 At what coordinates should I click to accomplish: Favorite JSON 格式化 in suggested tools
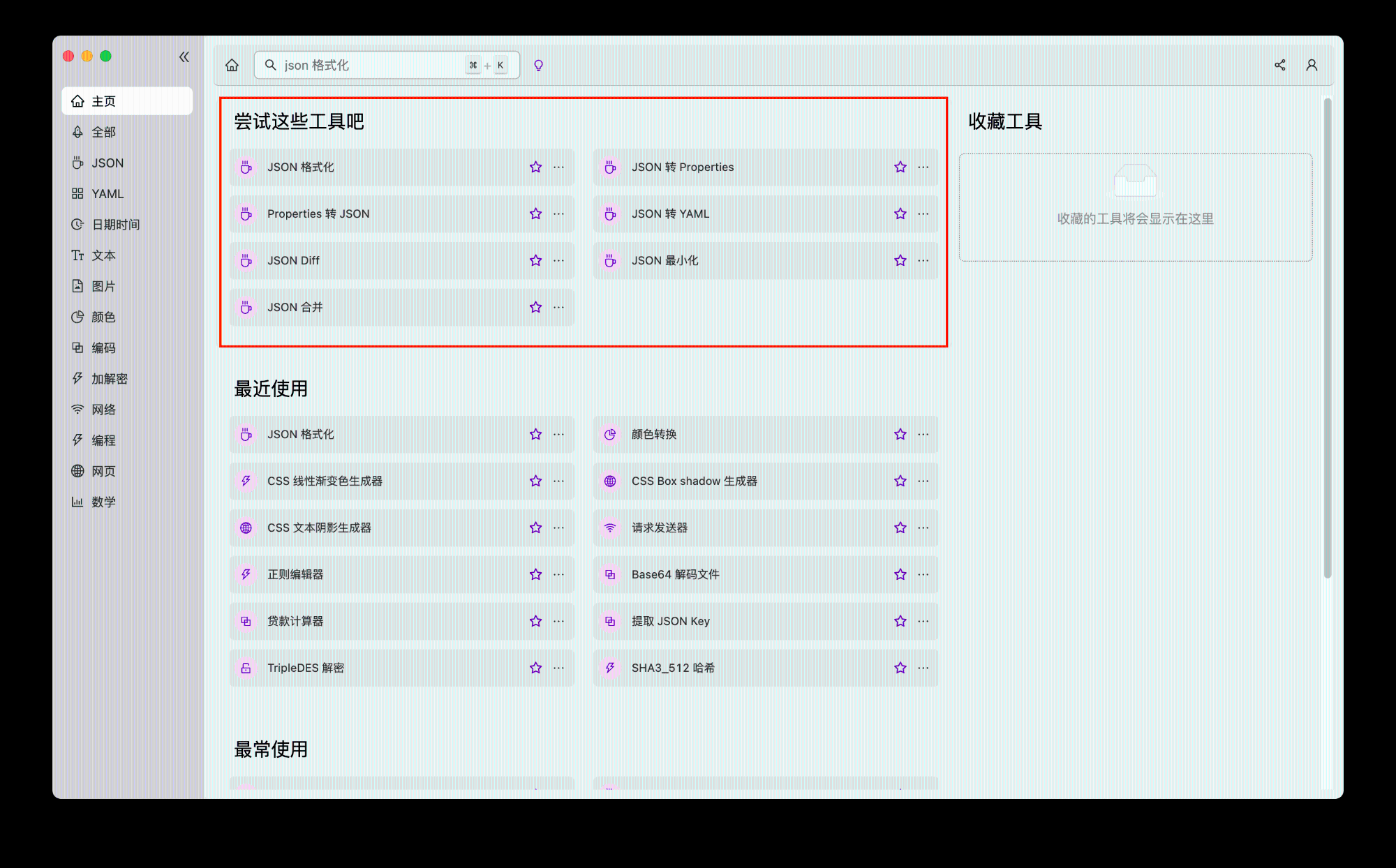tap(535, 167)
